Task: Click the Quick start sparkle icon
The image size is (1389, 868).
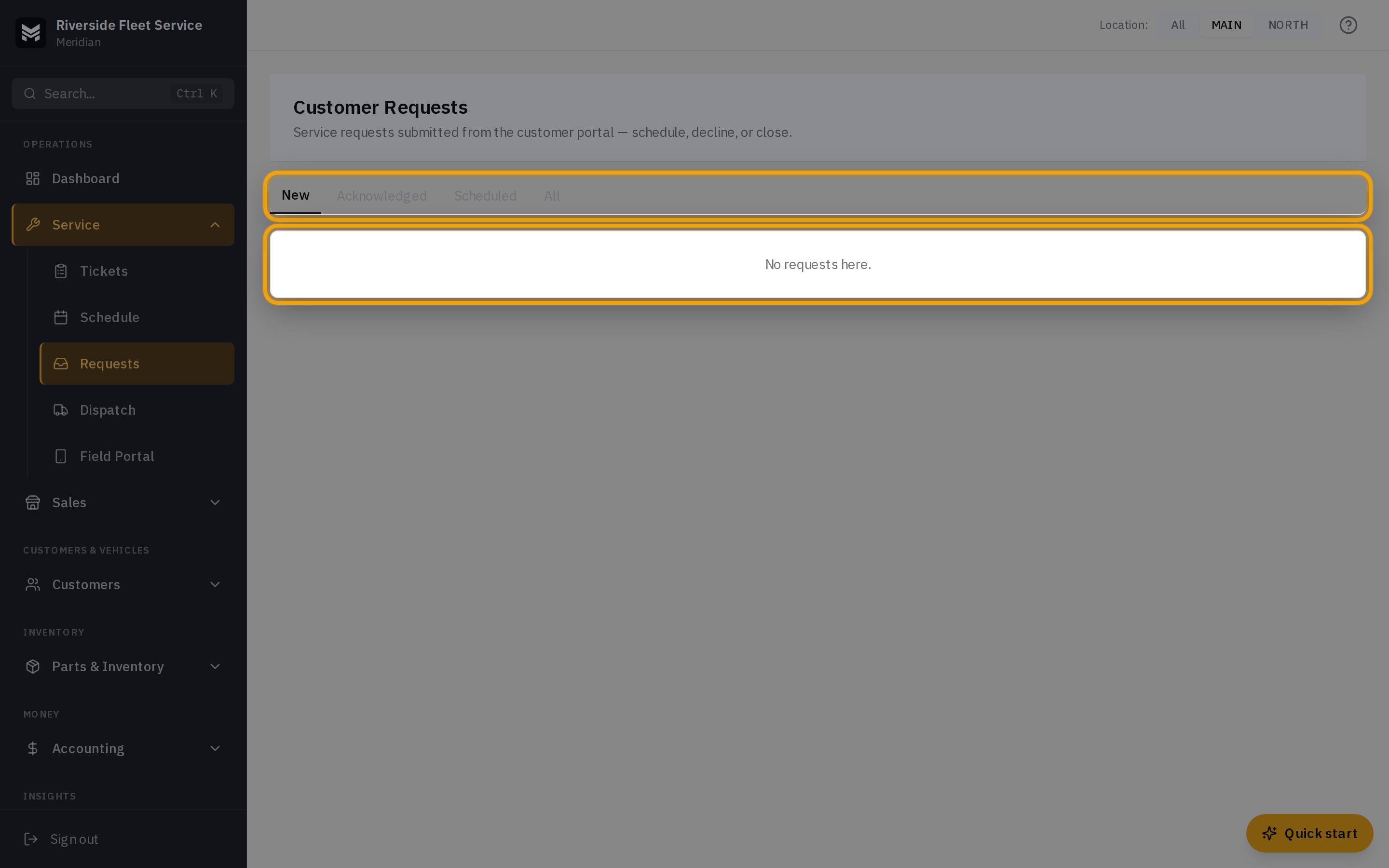Action: tap(1269, 833)
